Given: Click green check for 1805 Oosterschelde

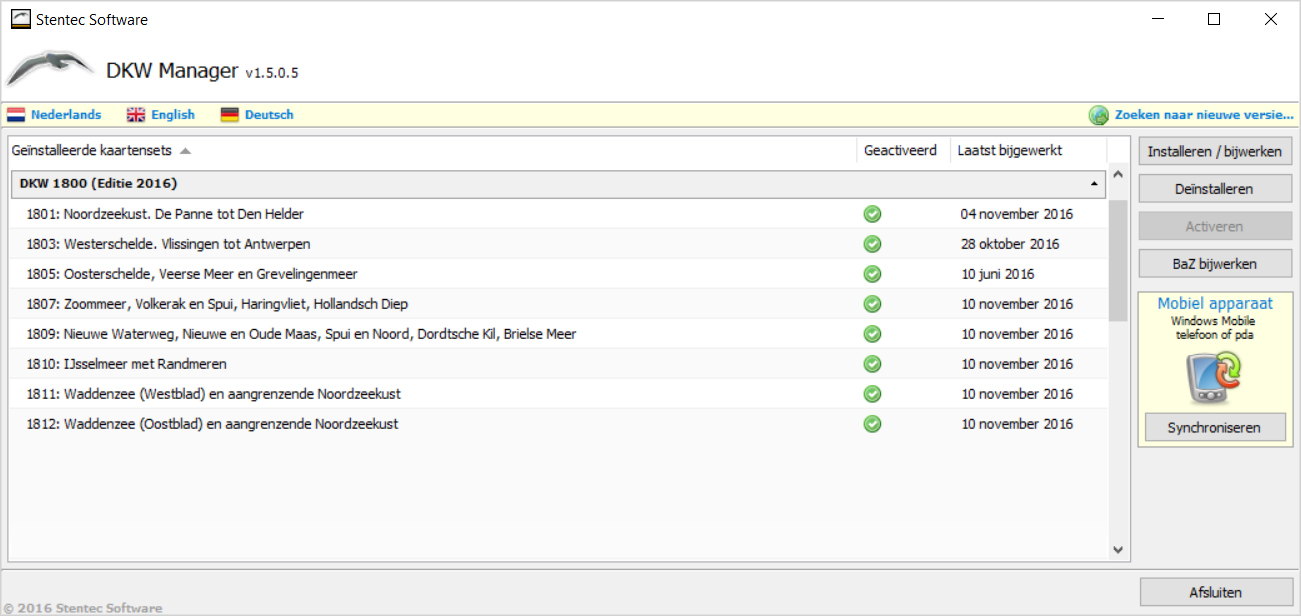Looking at the screenshot, I should tap(872, 274).
